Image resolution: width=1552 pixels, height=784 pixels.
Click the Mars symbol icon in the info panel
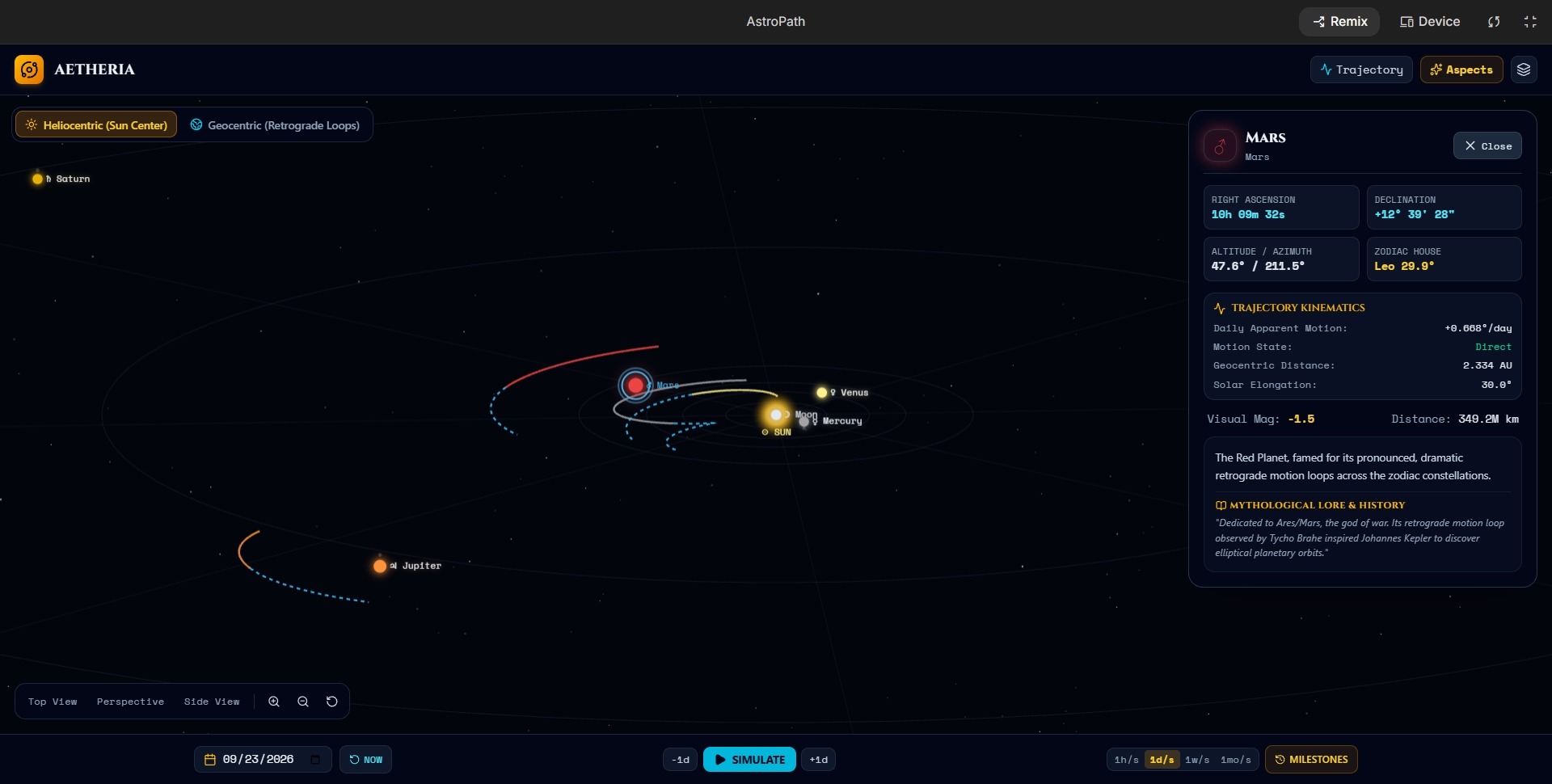pos(1220,145)
